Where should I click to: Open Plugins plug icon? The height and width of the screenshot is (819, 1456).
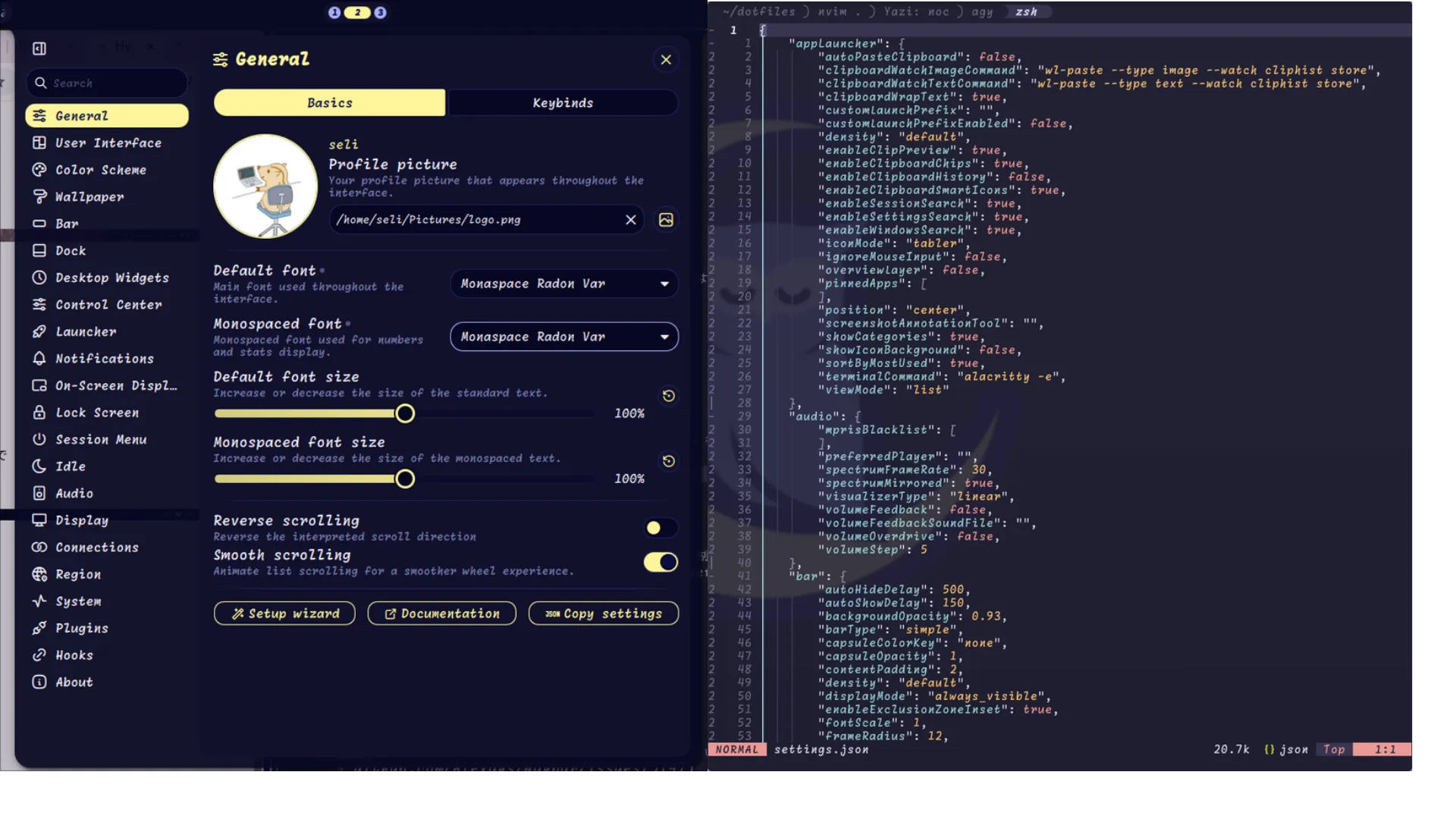tap(39, 628)
